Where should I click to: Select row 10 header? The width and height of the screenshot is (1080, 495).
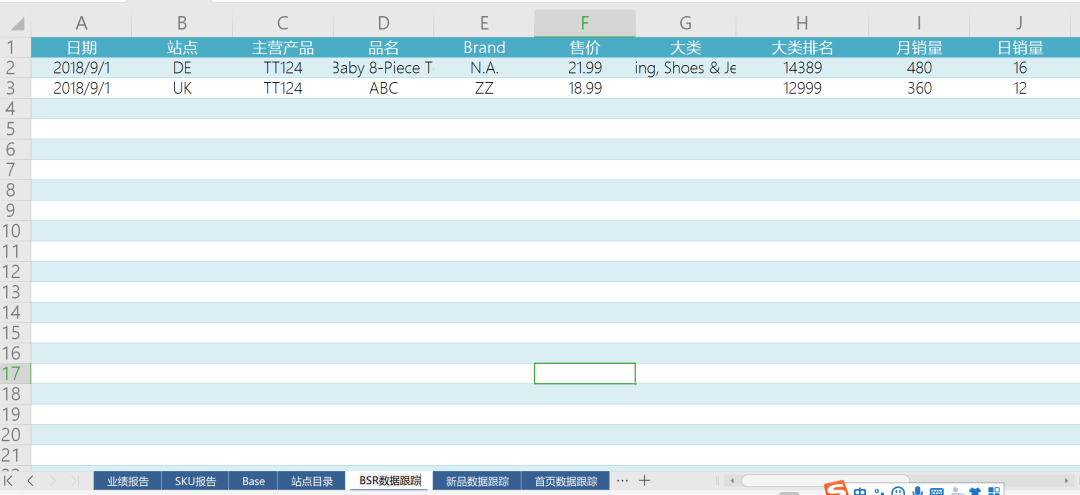coord(15,231)
